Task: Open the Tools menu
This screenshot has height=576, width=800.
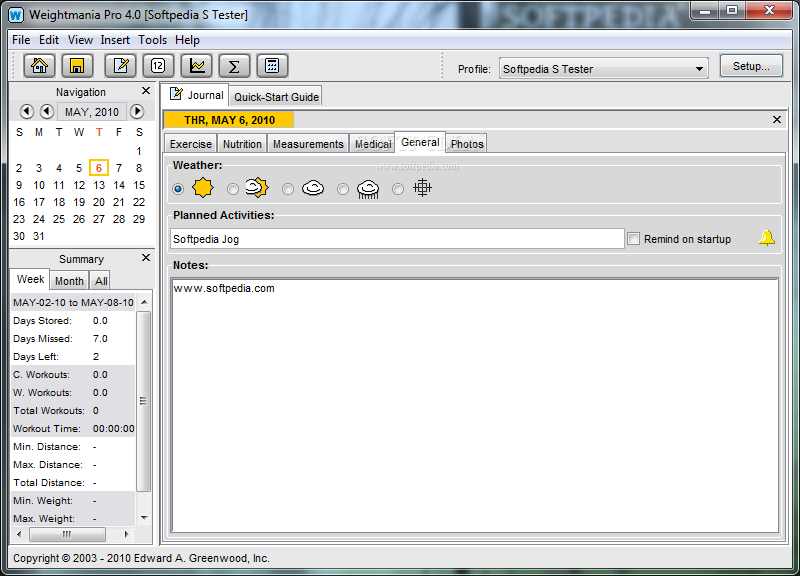Action: click(x=153, y=40)
